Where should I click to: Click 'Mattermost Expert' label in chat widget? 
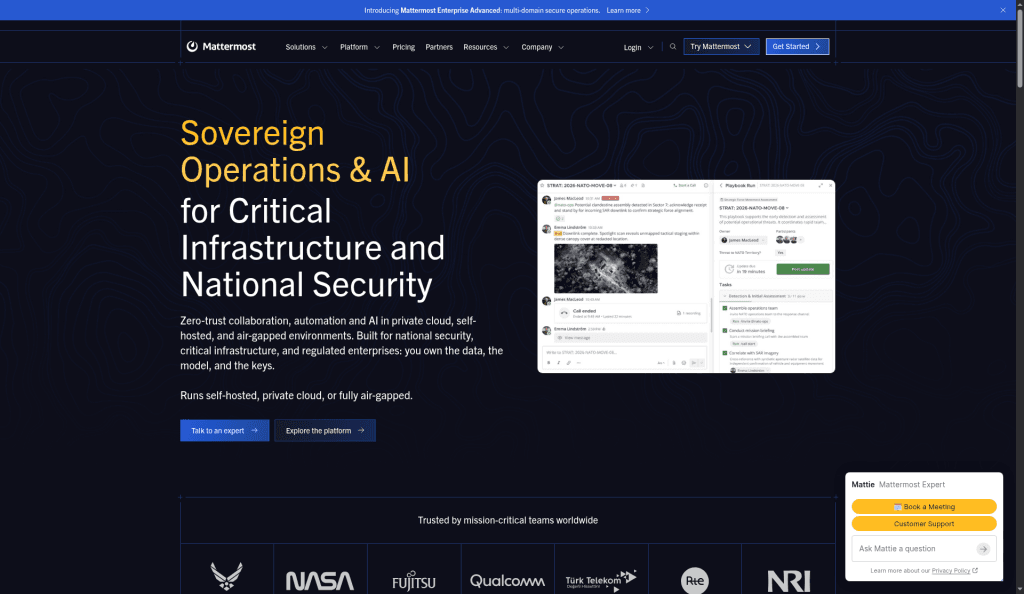(912, 484)
